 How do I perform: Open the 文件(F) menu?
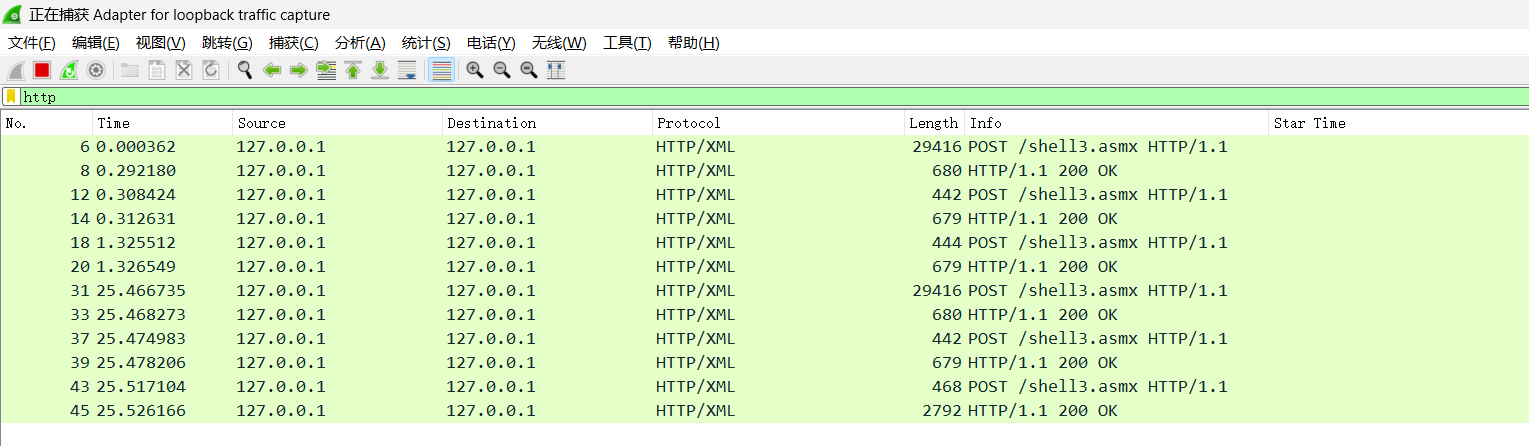click(32, 43)
